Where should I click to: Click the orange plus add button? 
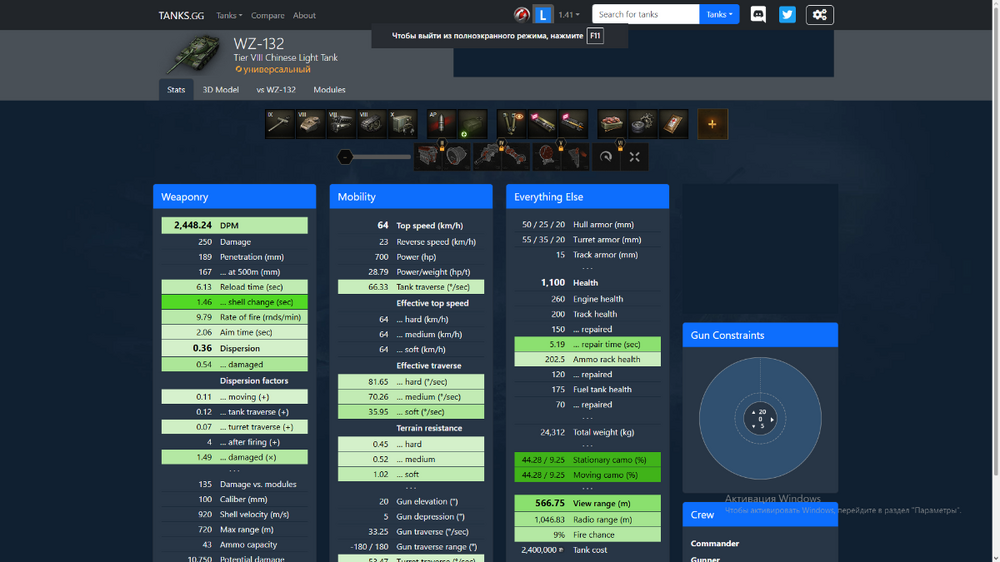pyautogui.click(x=712, y=124)
